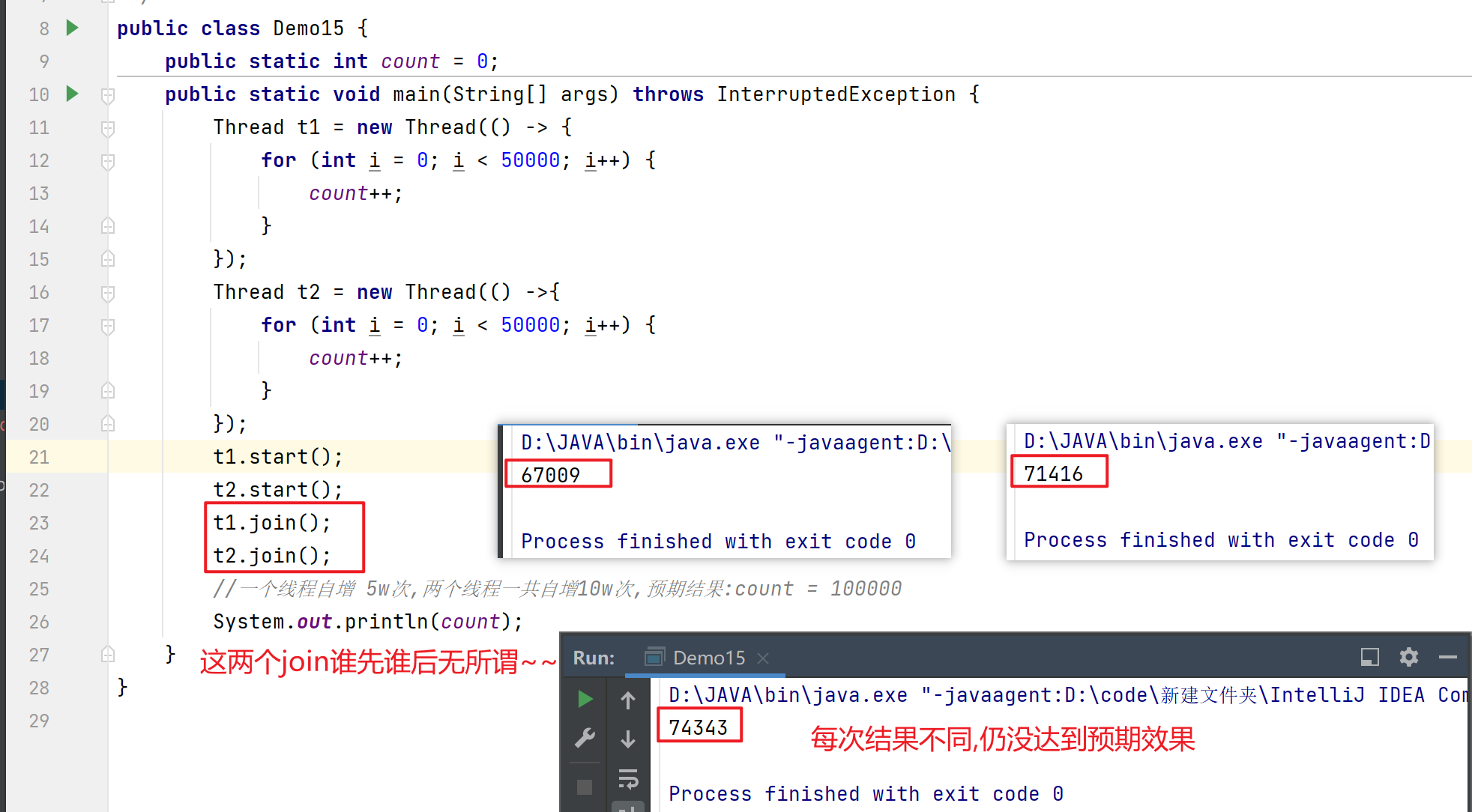Collapse t2 lambda fold marker at line 16
This screenshot has height=812, width=1472.
point(108,293)
